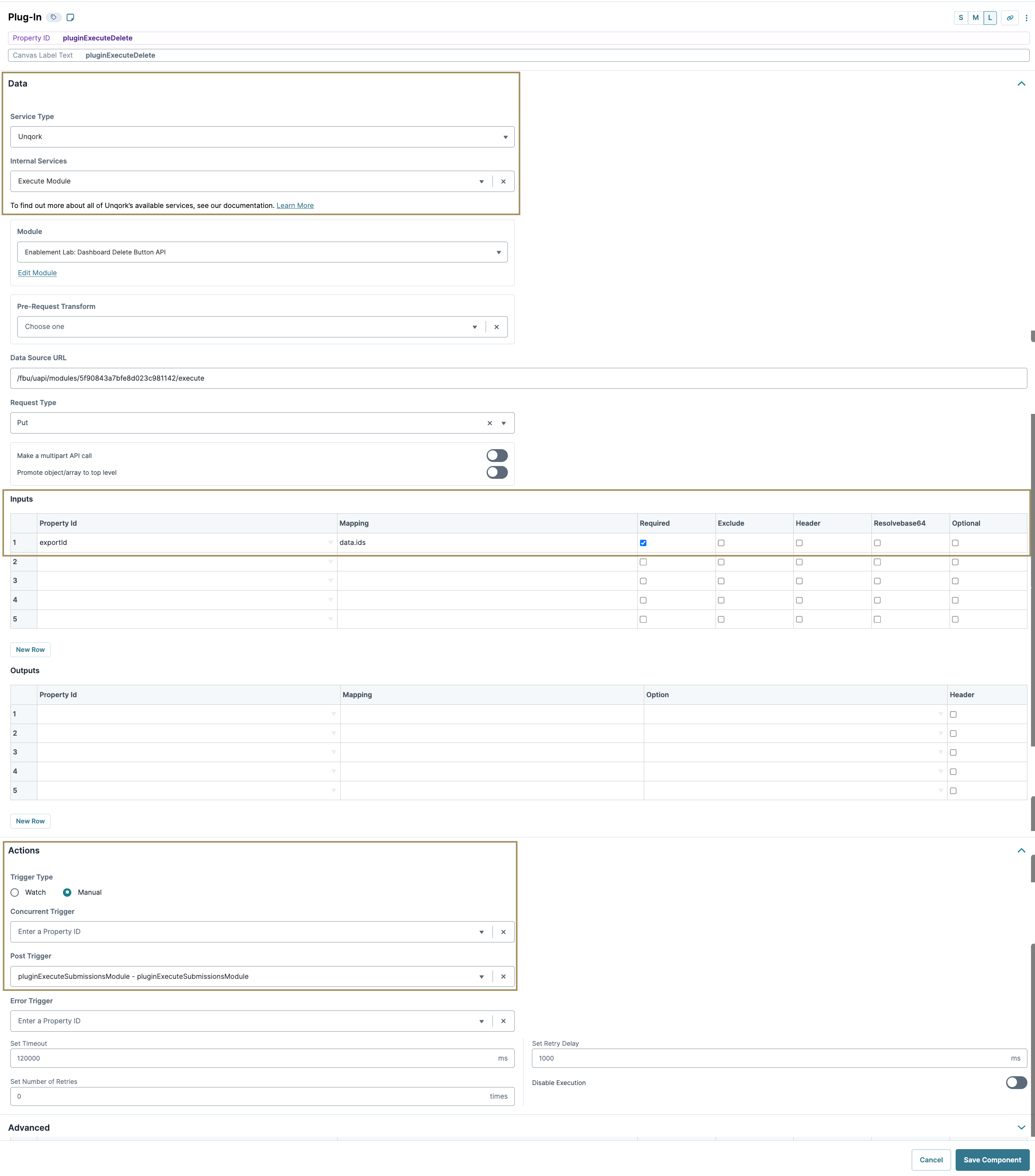Open the notes icon next to Plug-In header

coord(70,17)
